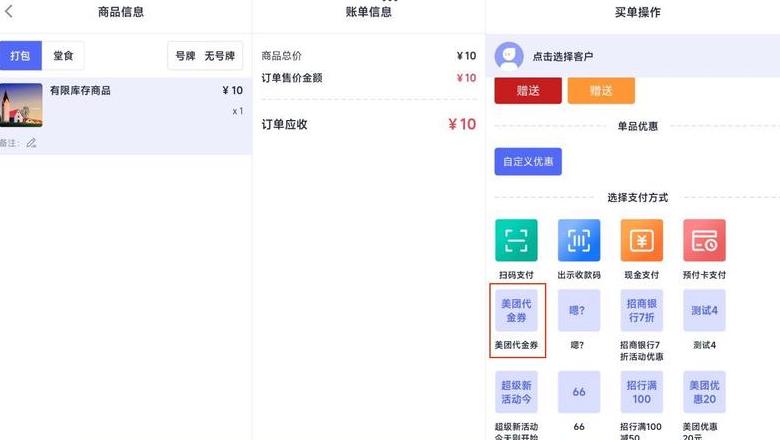Select the 招商银行7折 payment tile
This screenshot has height=440, width=780.
pyautogui.click(x=641, y=310)
